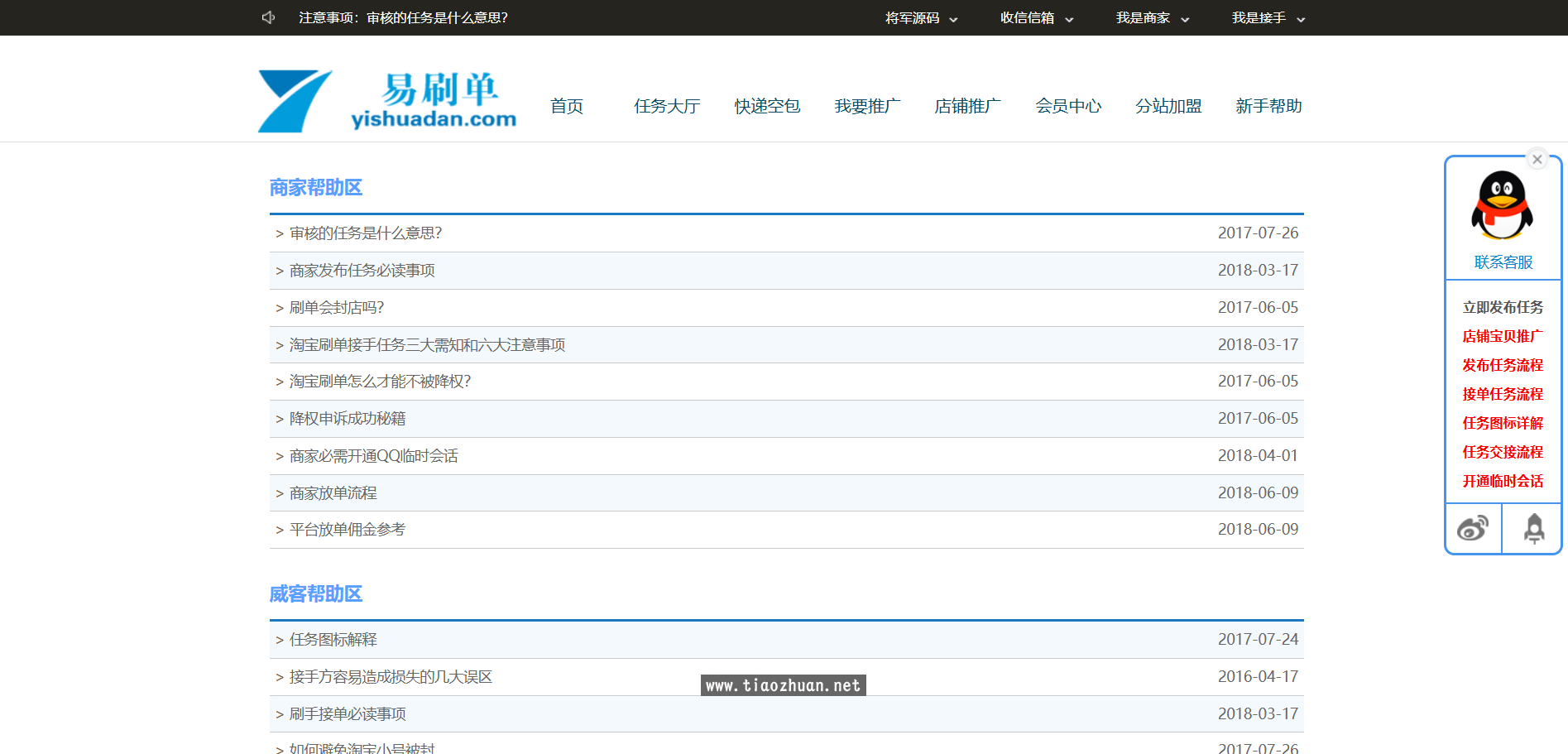1568x754 pixels.
Task: Open the 会员中心 menu item
Action: click(1069, 106)
